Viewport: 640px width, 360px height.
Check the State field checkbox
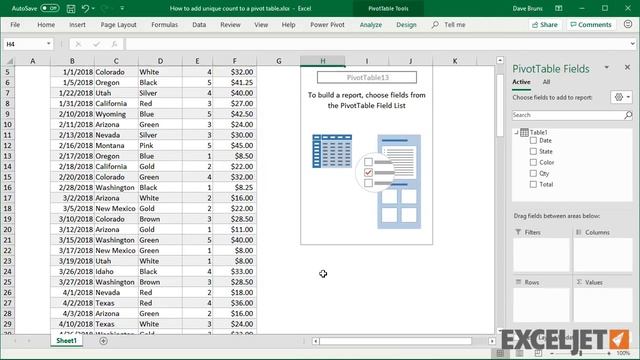[533, 151]
